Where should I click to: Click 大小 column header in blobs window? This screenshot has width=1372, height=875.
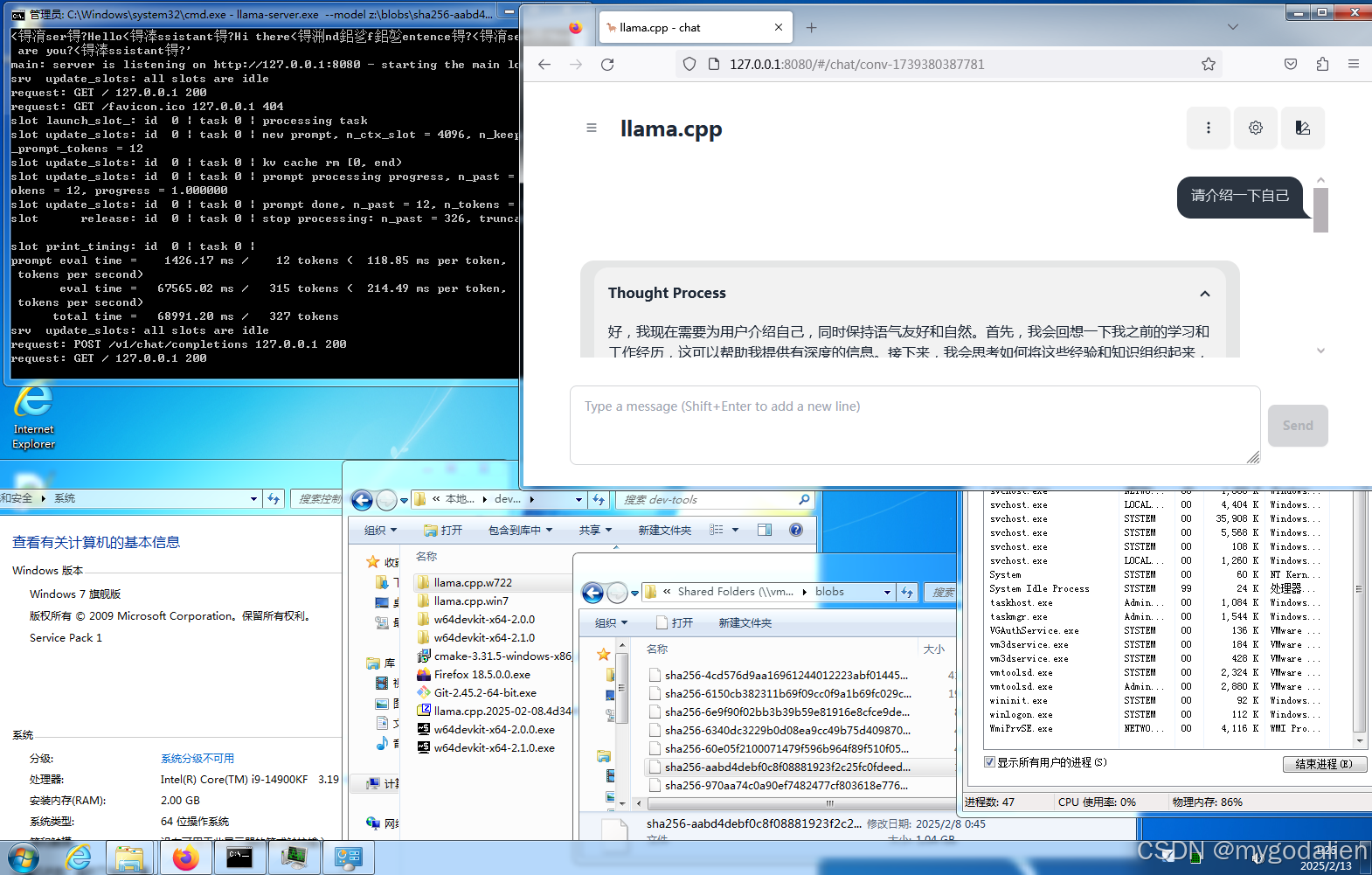(934, 649)
